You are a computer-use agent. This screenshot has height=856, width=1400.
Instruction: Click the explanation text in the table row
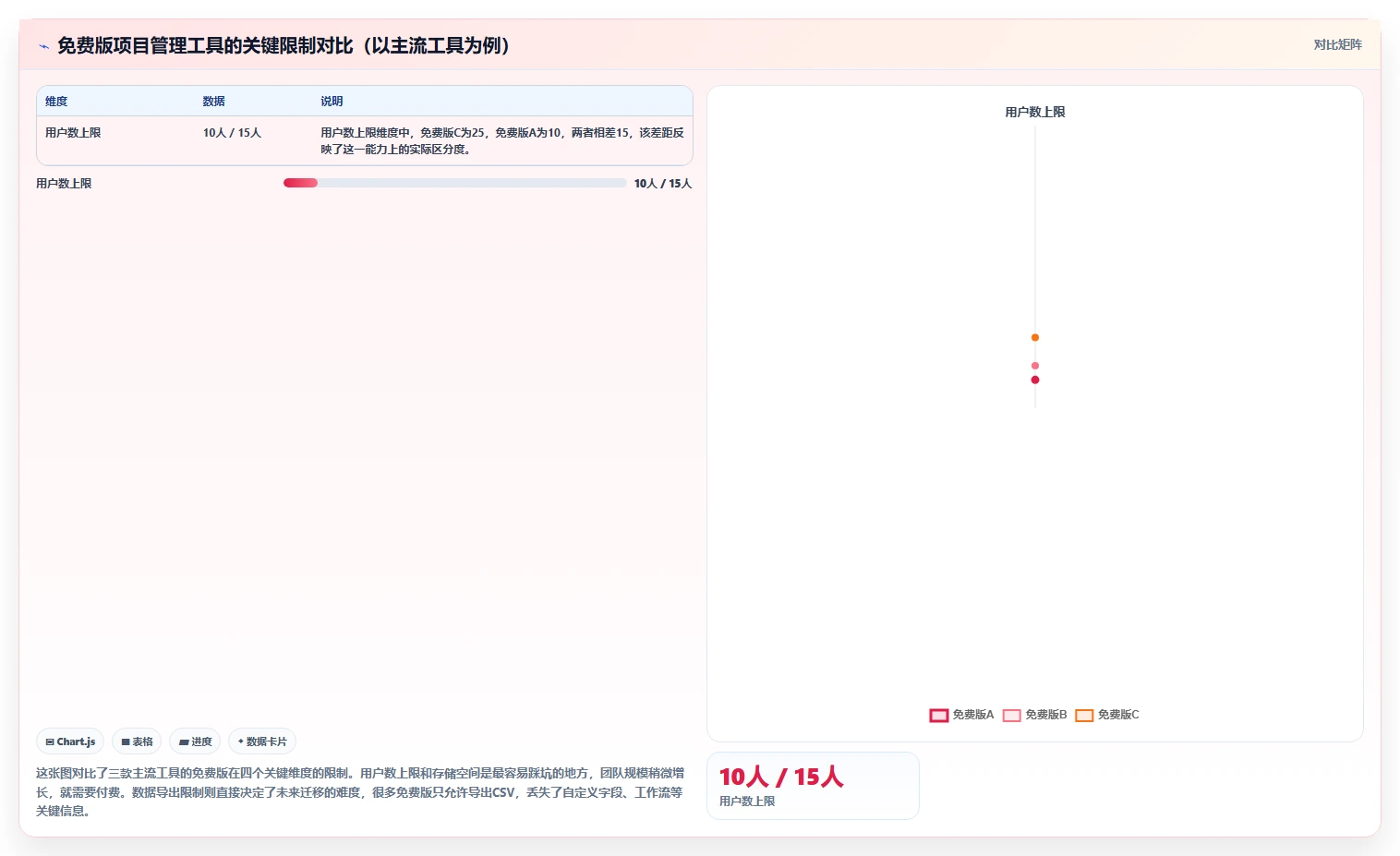point(502,141)
